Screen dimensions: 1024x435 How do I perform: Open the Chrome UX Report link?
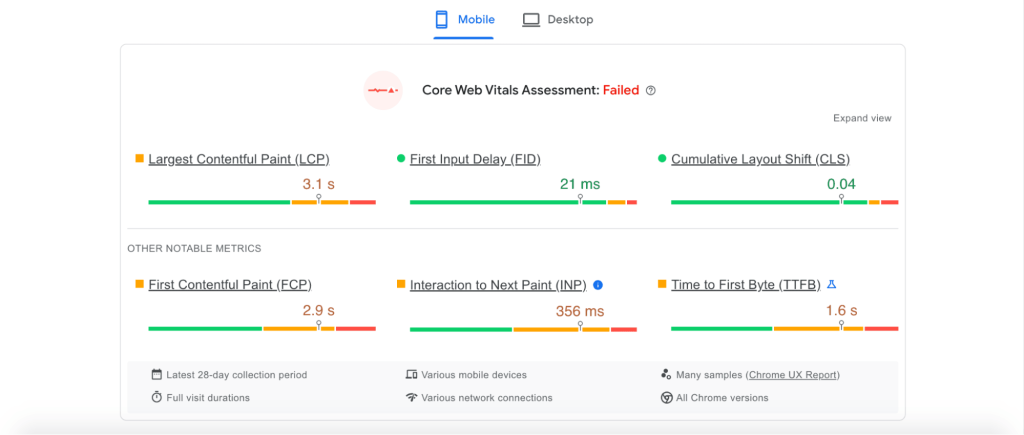(x=793, y=375)
